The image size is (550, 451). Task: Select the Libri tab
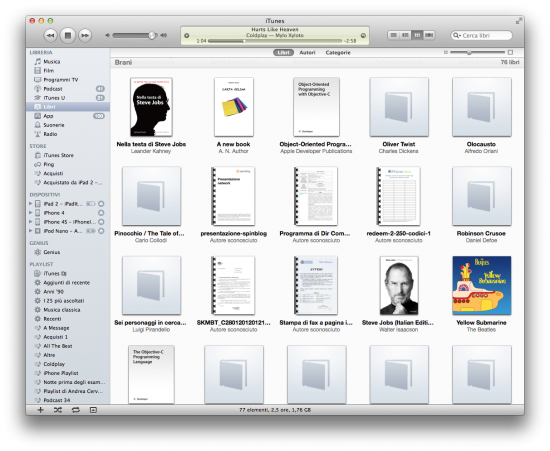pos(283,53)
